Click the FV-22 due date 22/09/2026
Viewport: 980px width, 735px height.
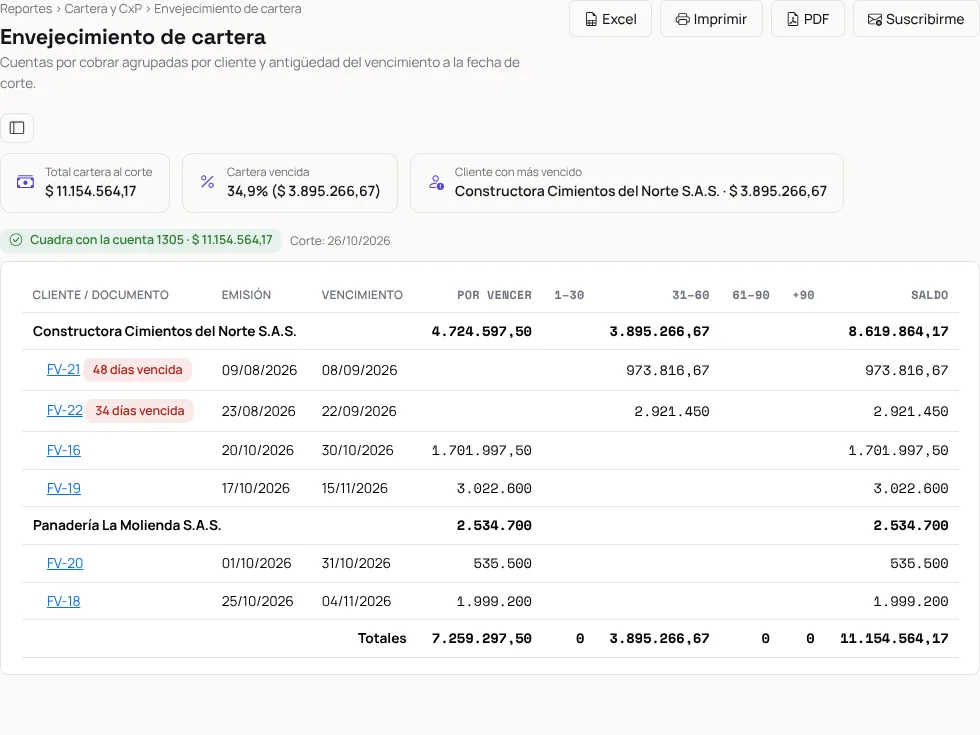pos(359,411)
